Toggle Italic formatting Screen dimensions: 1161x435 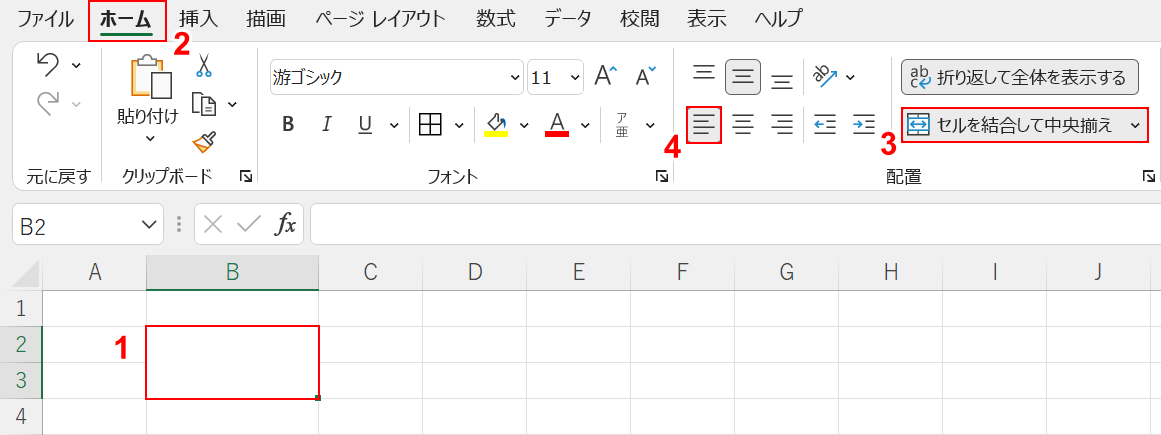coord(326,124)
